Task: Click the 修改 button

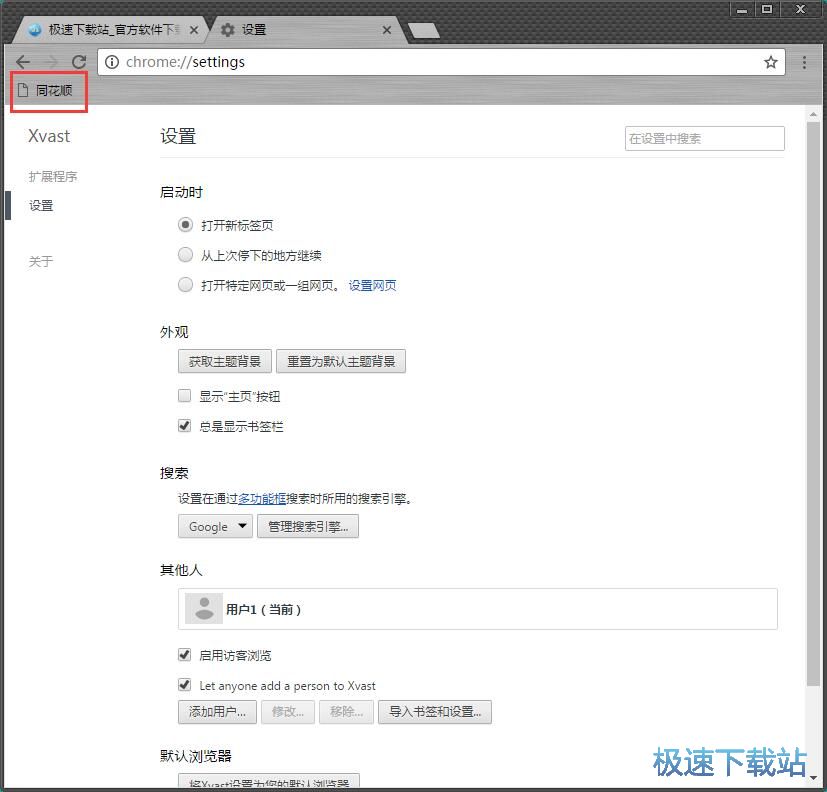Action: pos(287,712)
